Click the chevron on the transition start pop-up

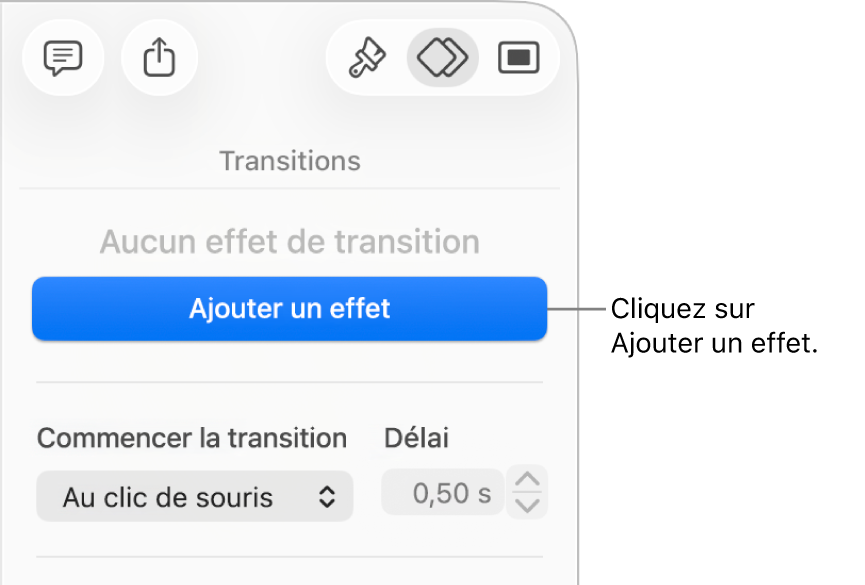pos(328,496)
